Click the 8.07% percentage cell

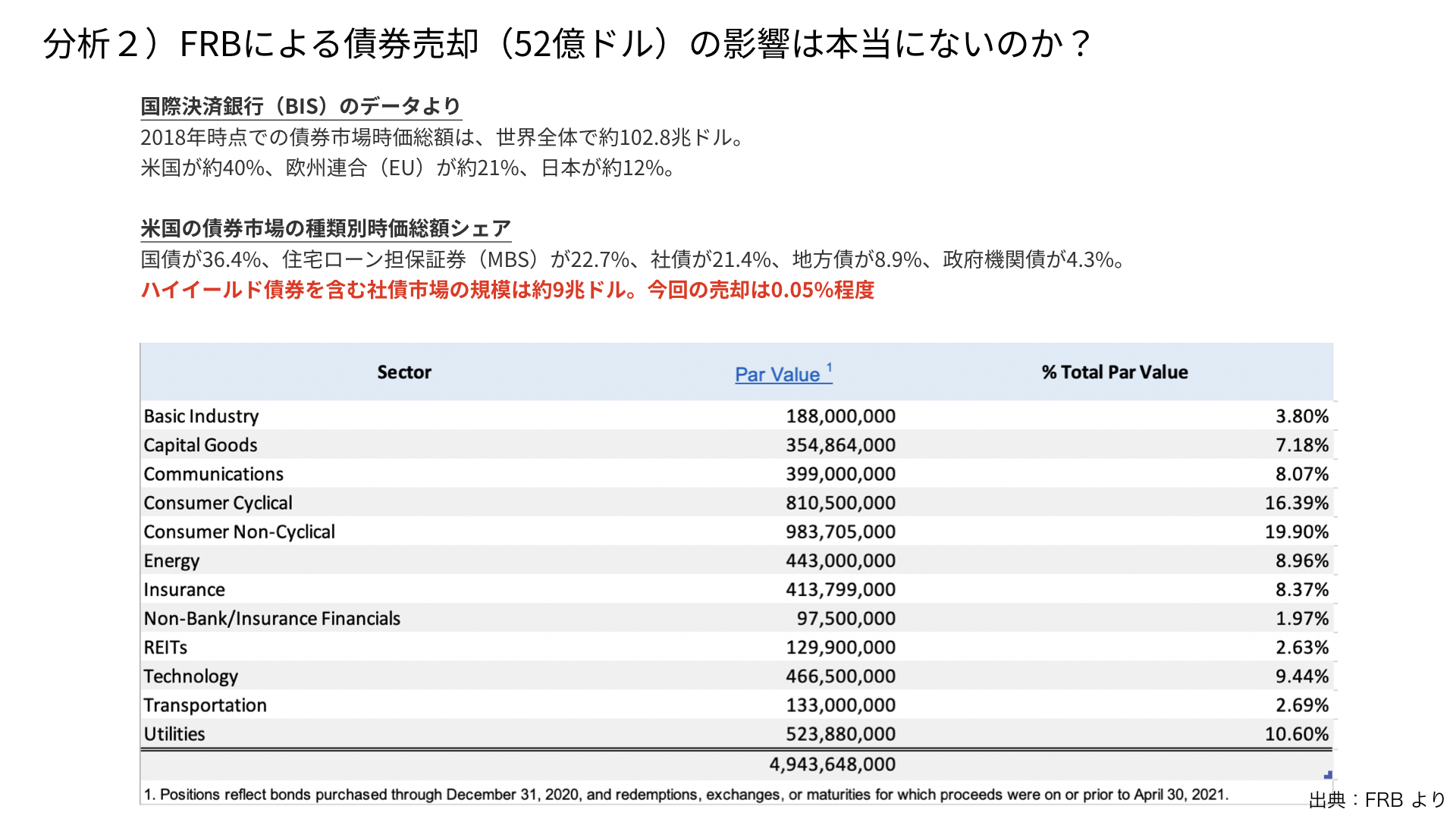(x=1302, y=474)
